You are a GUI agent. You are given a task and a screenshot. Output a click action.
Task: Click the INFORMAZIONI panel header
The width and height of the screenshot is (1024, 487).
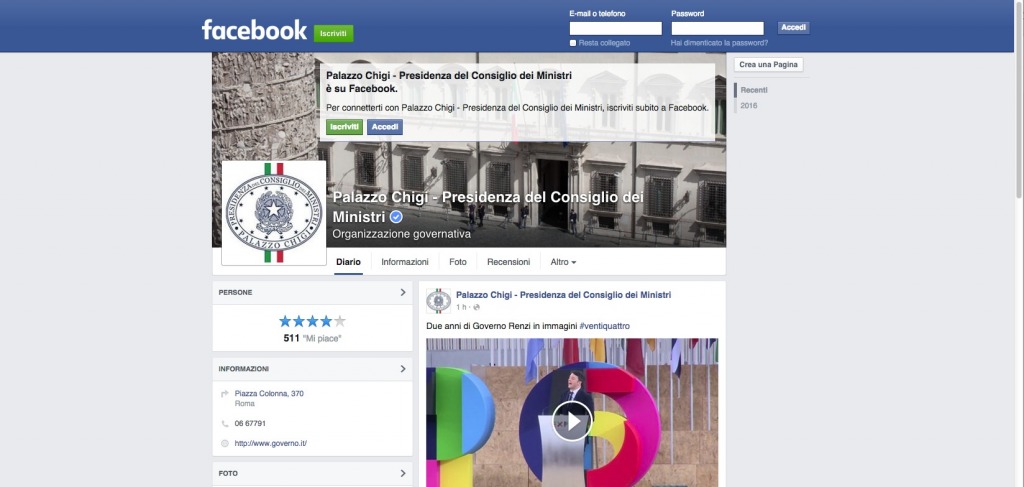[x=312, y=369]
